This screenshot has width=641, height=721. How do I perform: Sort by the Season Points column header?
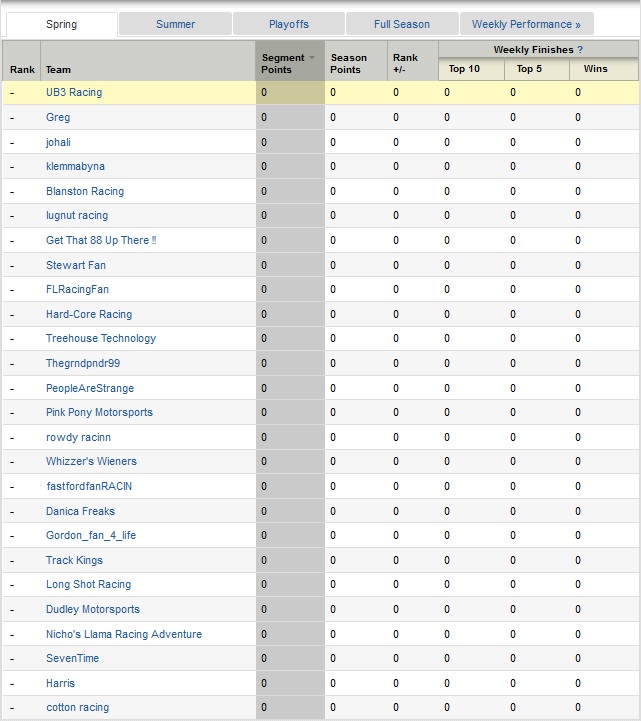coord(347,63)
